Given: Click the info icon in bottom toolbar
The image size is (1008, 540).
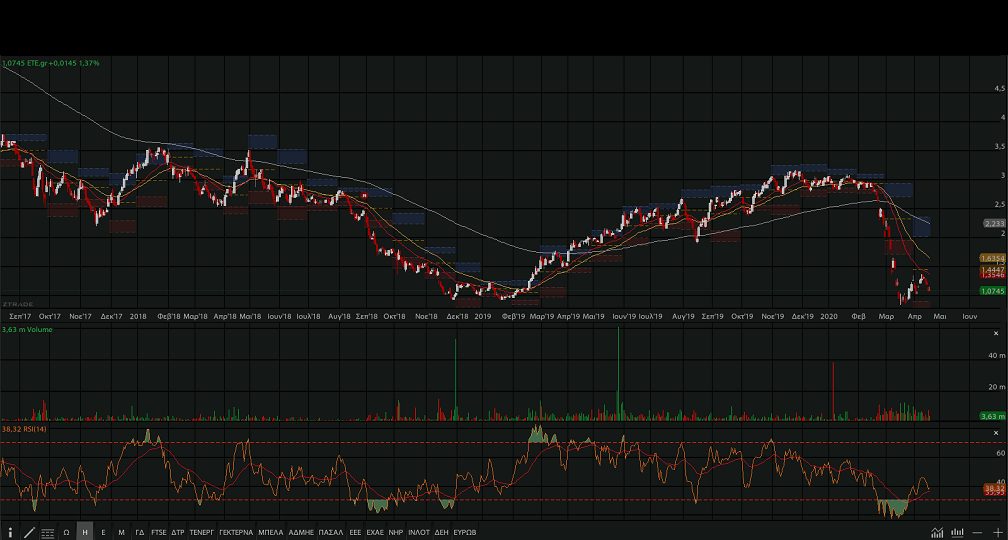Looking at the screenshot, I should click(10, 532).
